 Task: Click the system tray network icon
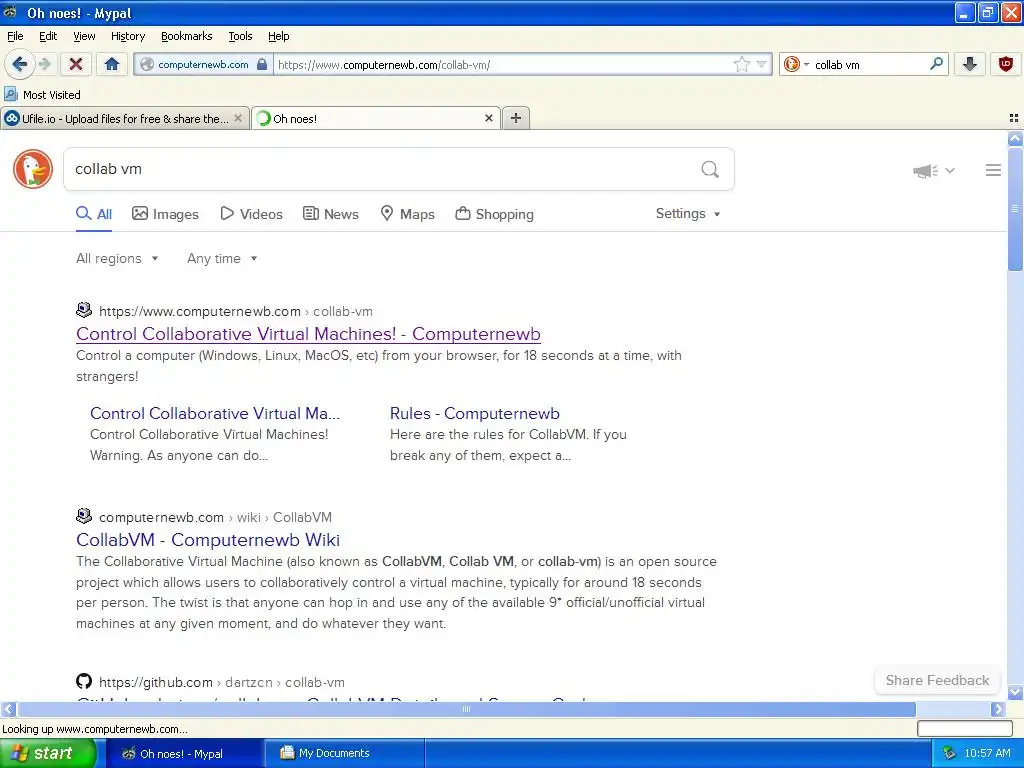click(949, 754)
